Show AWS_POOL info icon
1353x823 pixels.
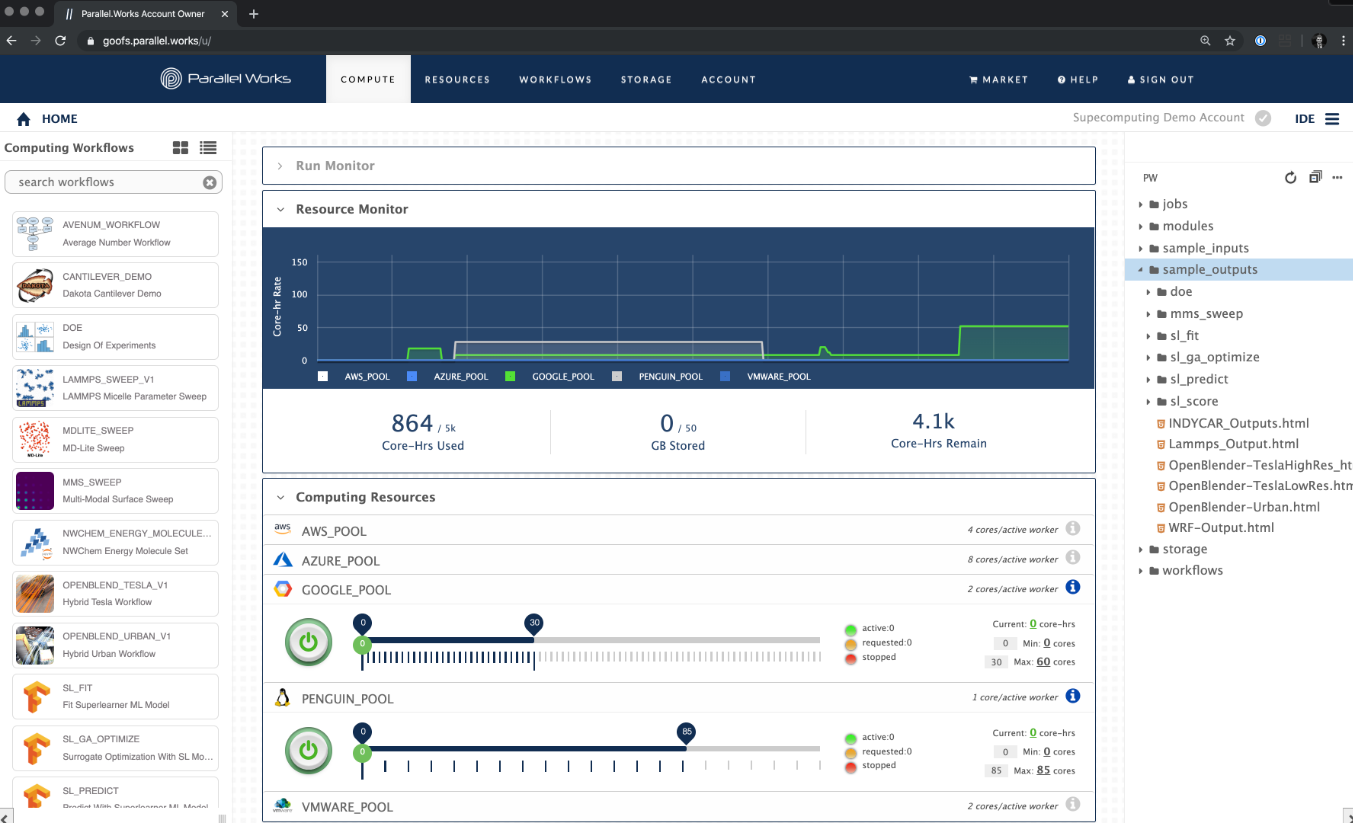pyautogui.click(x=1073, y=528)
